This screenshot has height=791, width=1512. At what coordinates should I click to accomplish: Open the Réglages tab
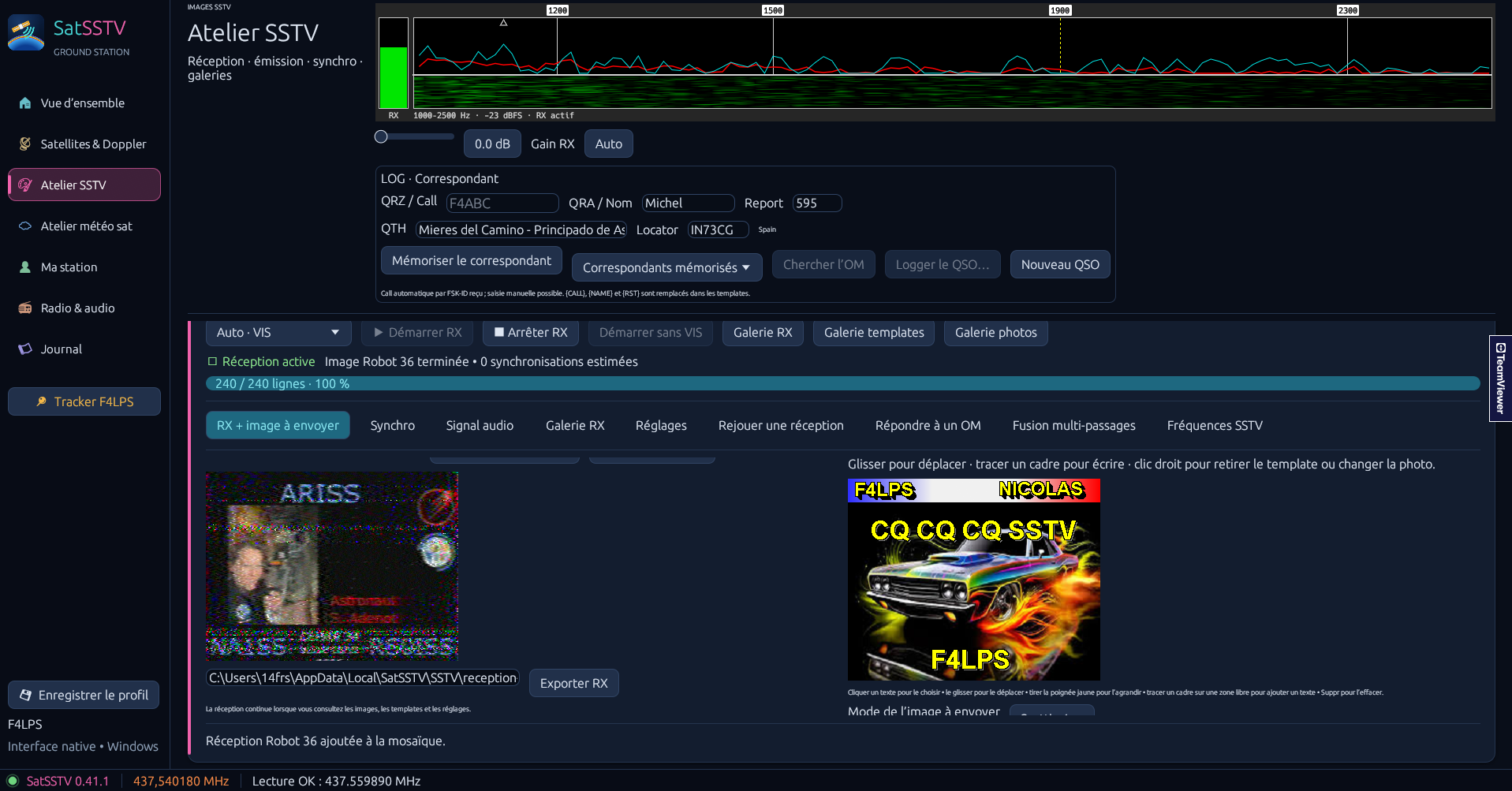661,425
